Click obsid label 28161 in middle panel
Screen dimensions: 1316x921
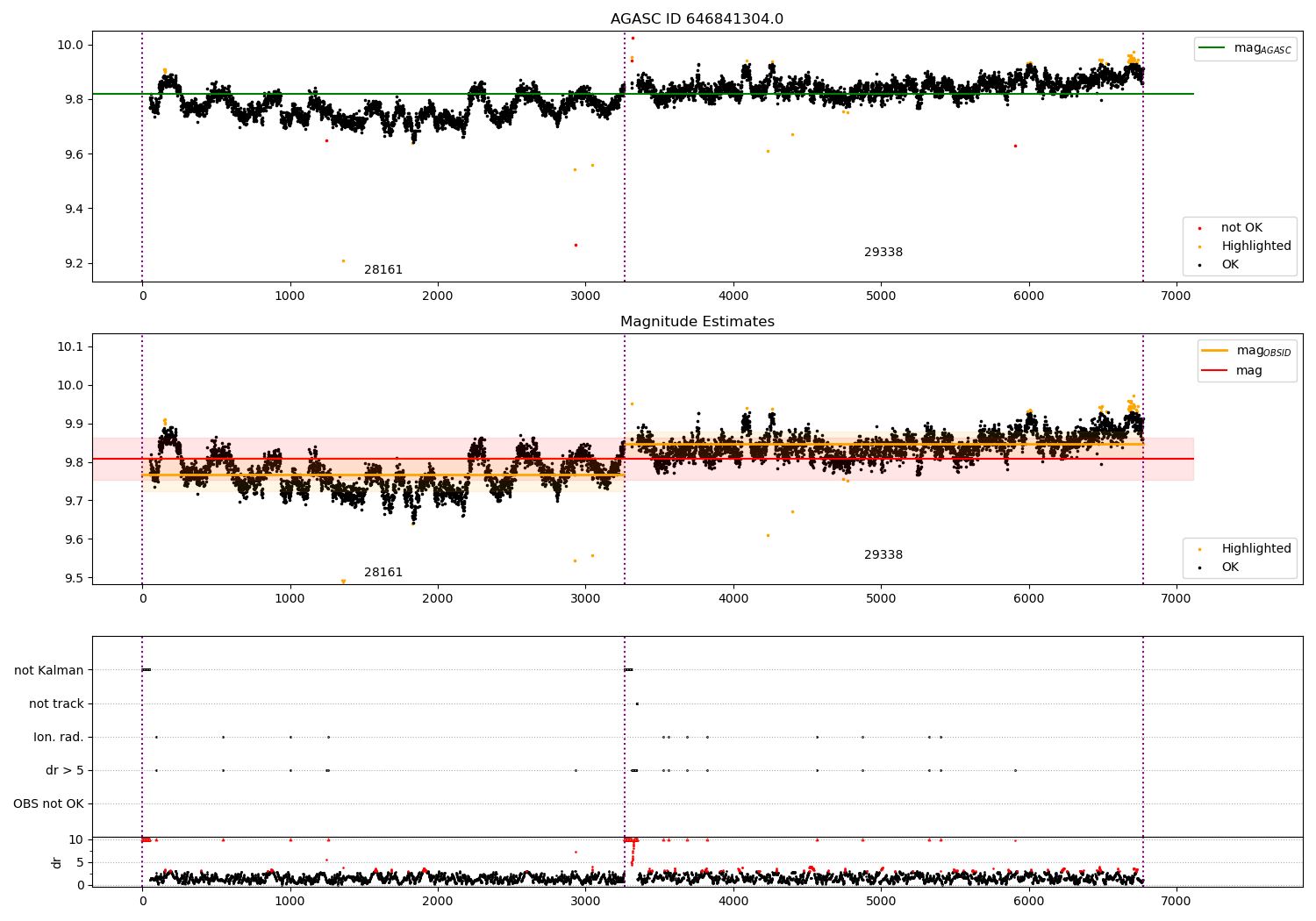point(383,573)
